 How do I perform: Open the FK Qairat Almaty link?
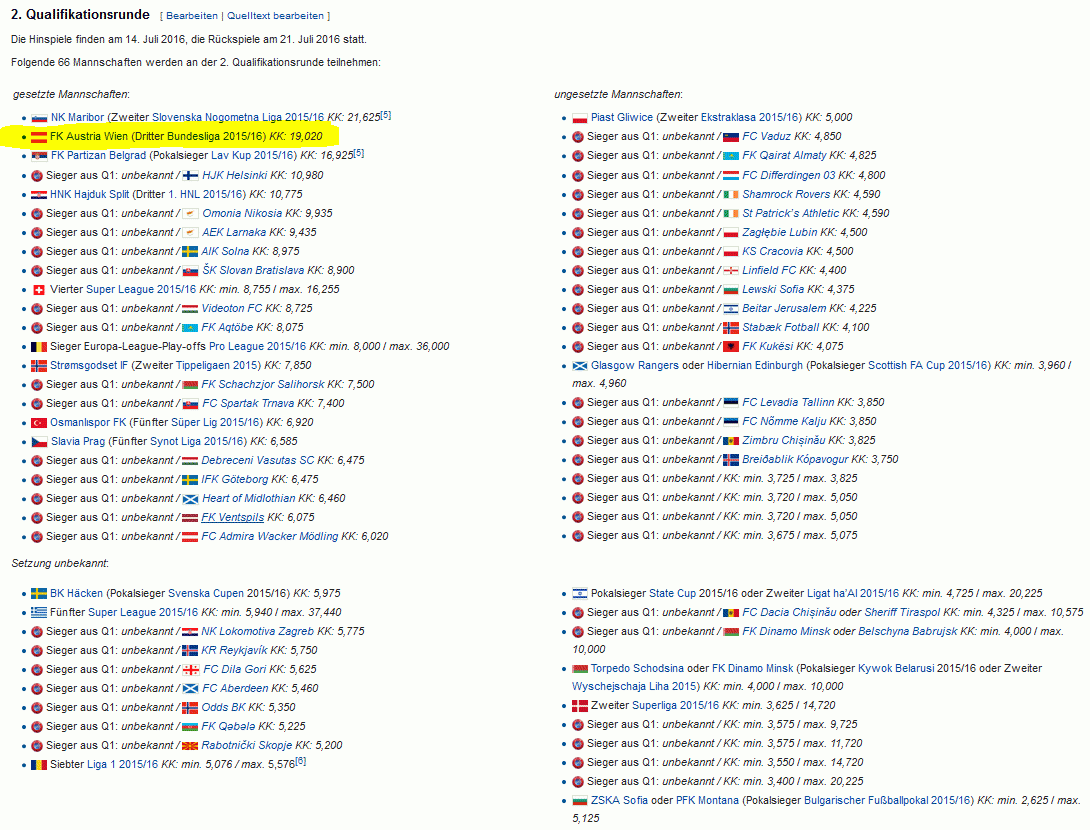point(784,156)
